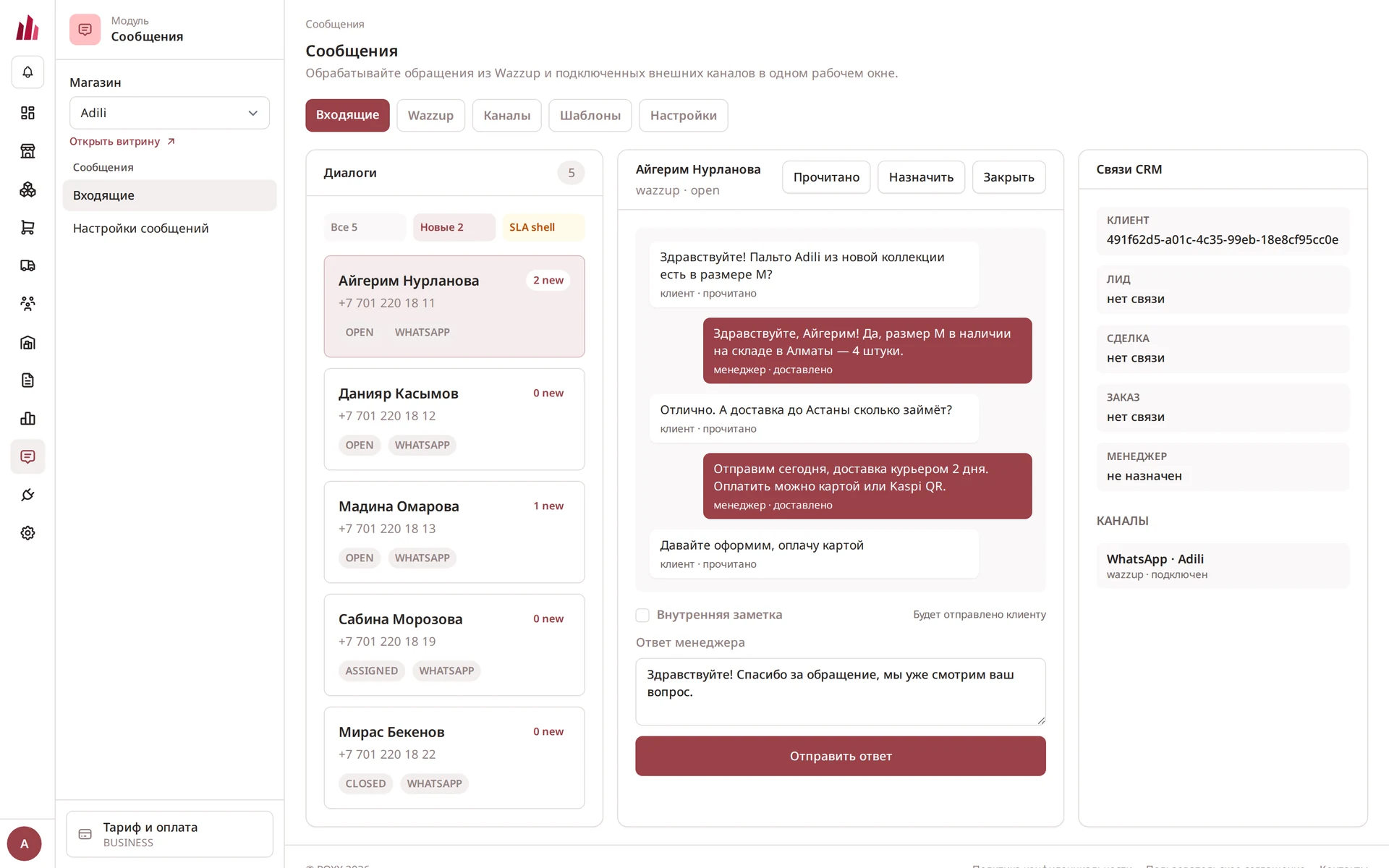
Task: Click the user avatar A
Action: click(24, 843)
